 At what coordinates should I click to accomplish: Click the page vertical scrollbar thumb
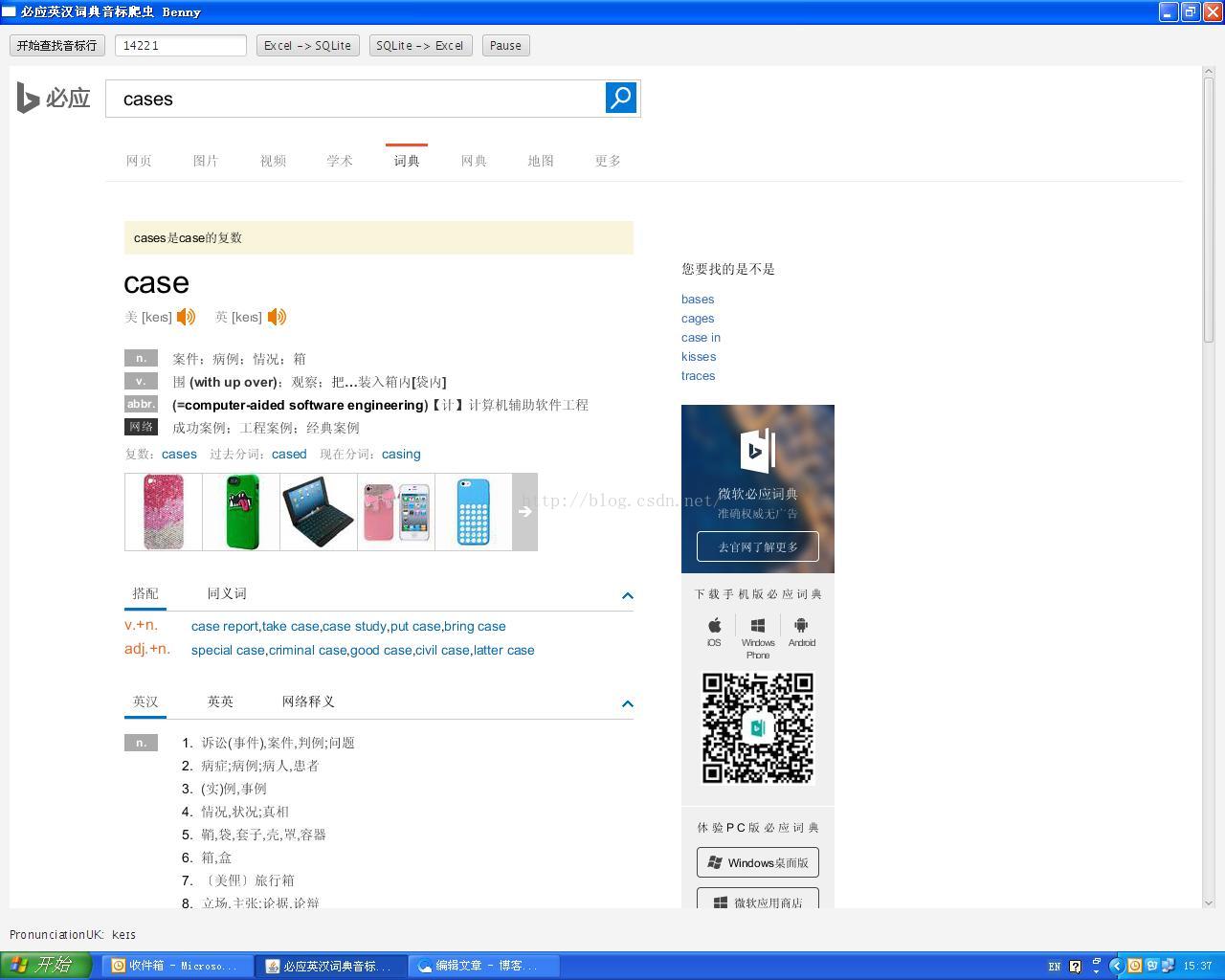1209,209
